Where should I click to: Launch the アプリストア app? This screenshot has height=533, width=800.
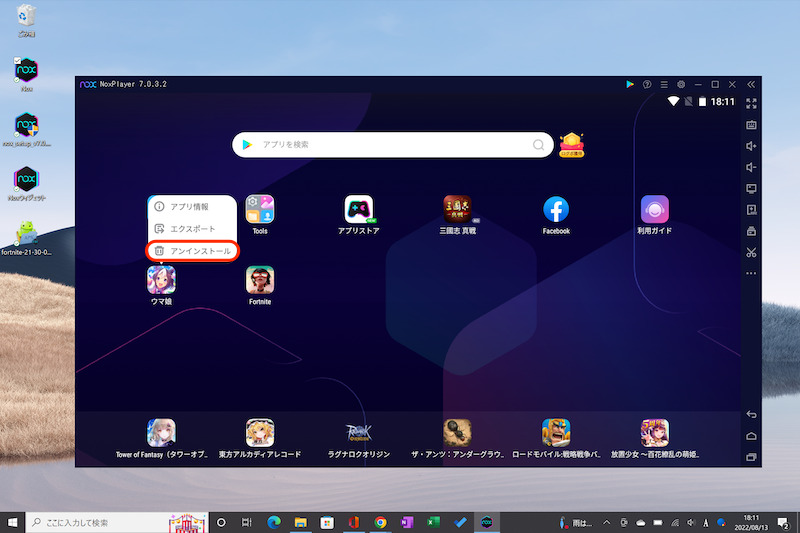click(359, 210)
